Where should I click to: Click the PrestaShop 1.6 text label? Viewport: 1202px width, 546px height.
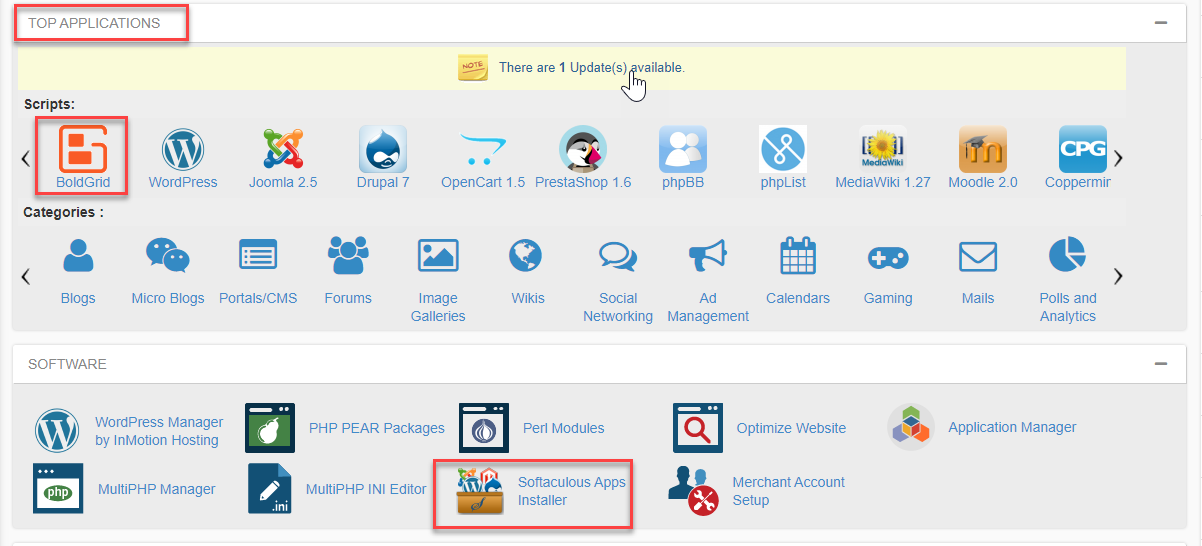583,183
